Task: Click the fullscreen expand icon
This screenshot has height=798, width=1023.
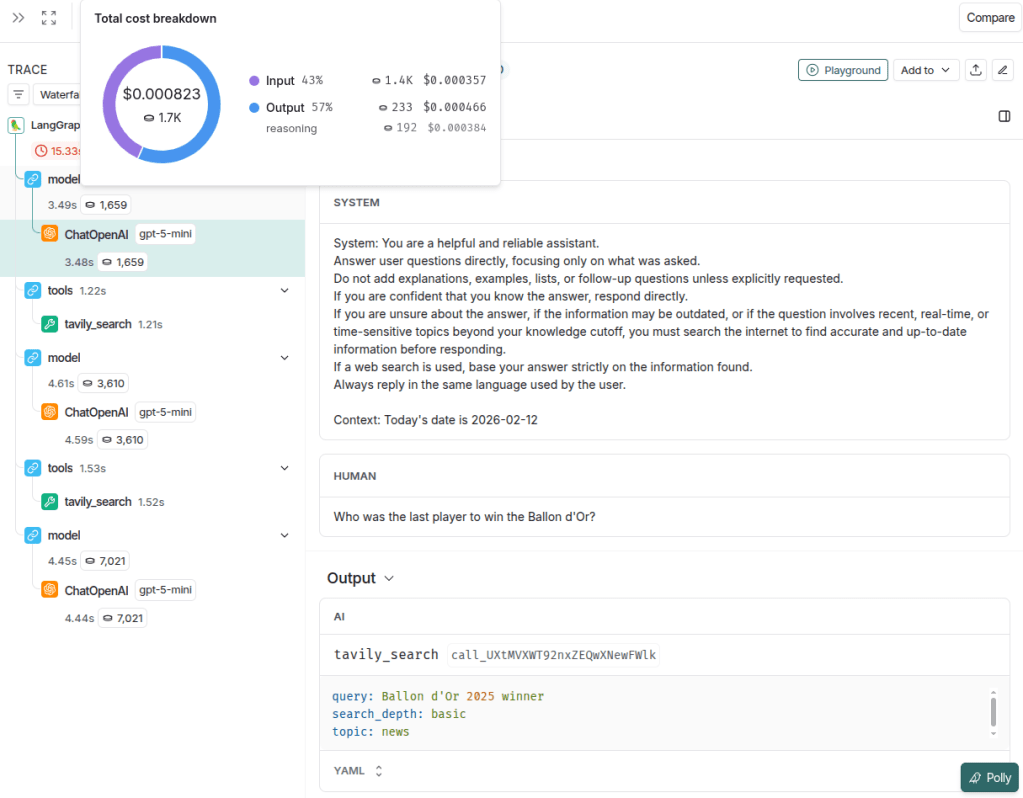Action: pos(49,18)
